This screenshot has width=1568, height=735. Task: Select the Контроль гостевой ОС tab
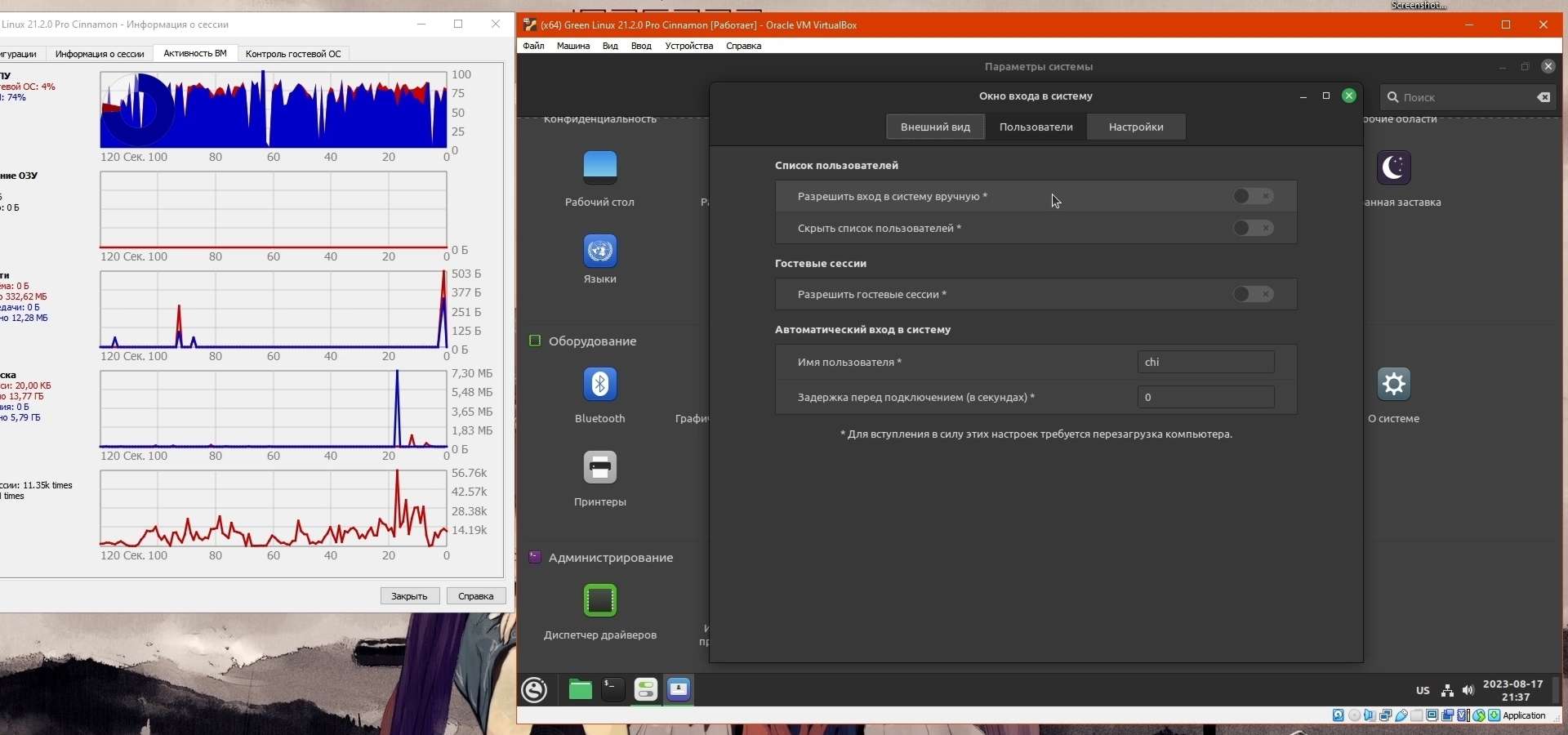point(293,54)
